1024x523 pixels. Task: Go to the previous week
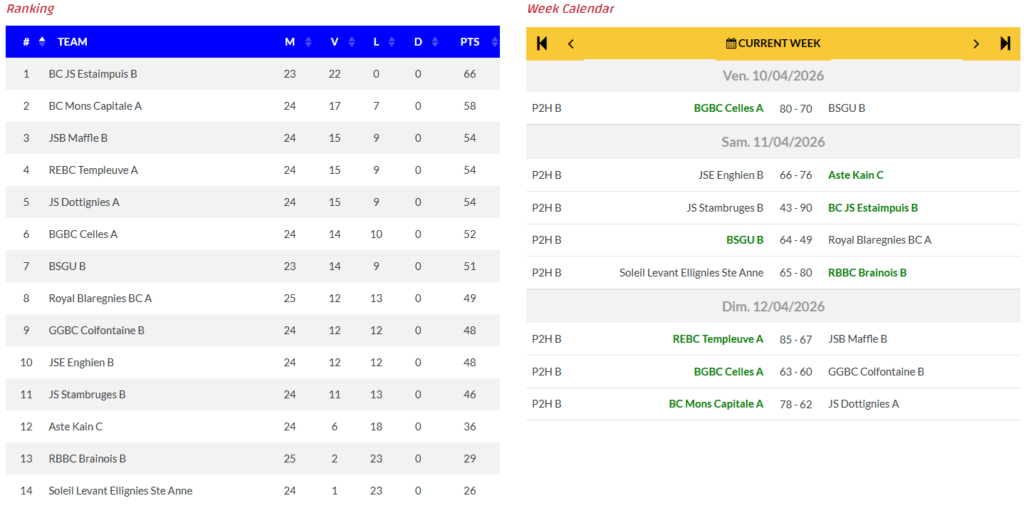571,43
